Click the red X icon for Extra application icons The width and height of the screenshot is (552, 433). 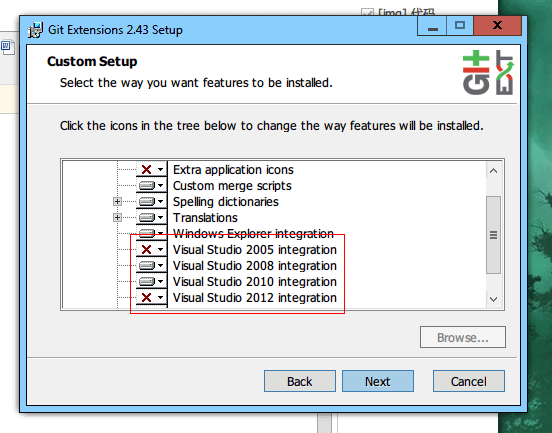[146, 170]
